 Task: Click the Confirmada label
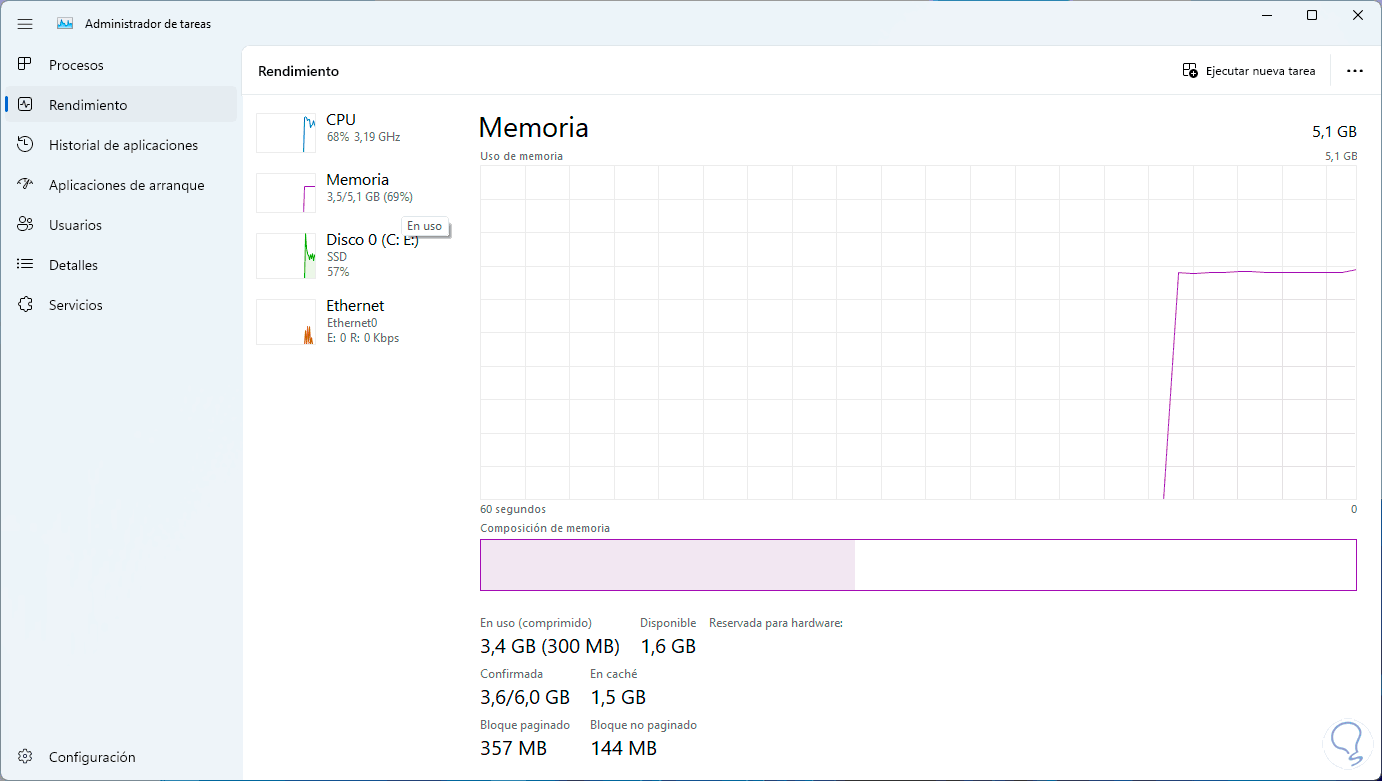click(512, 674)
